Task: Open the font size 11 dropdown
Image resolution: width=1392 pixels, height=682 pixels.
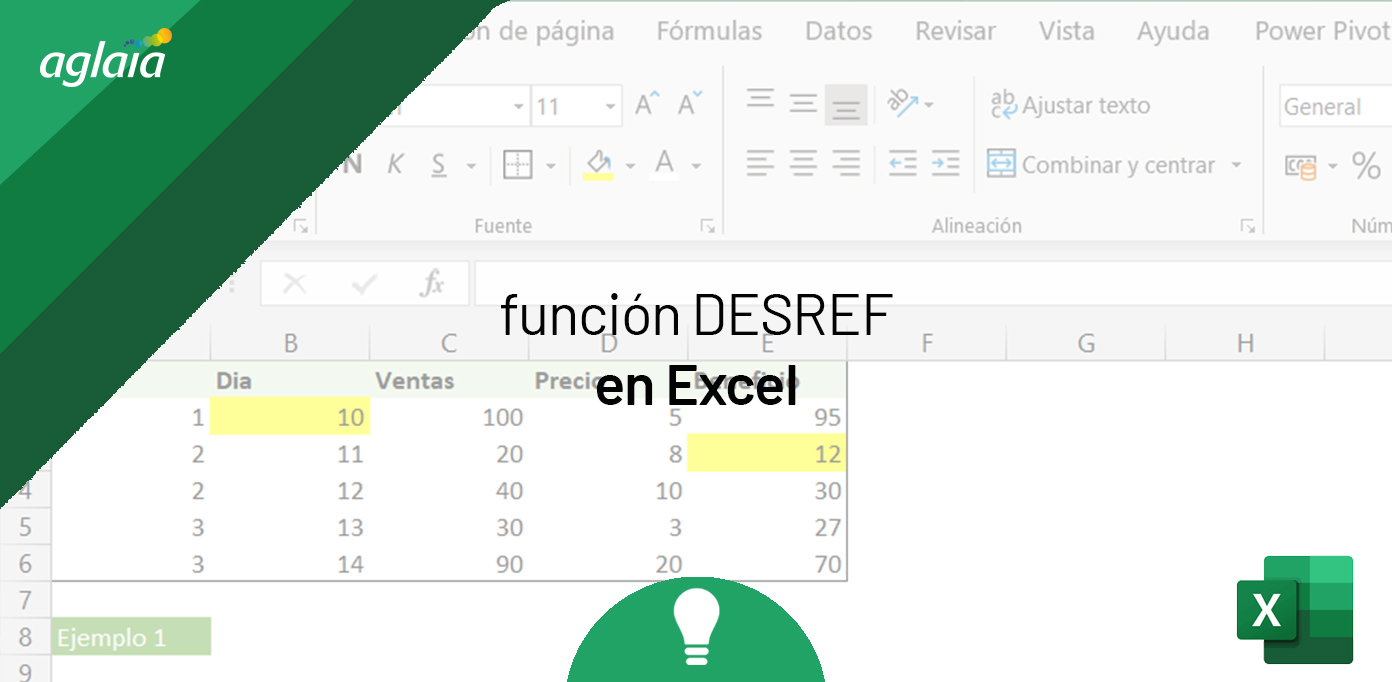Action: click(x=609, y=106)
